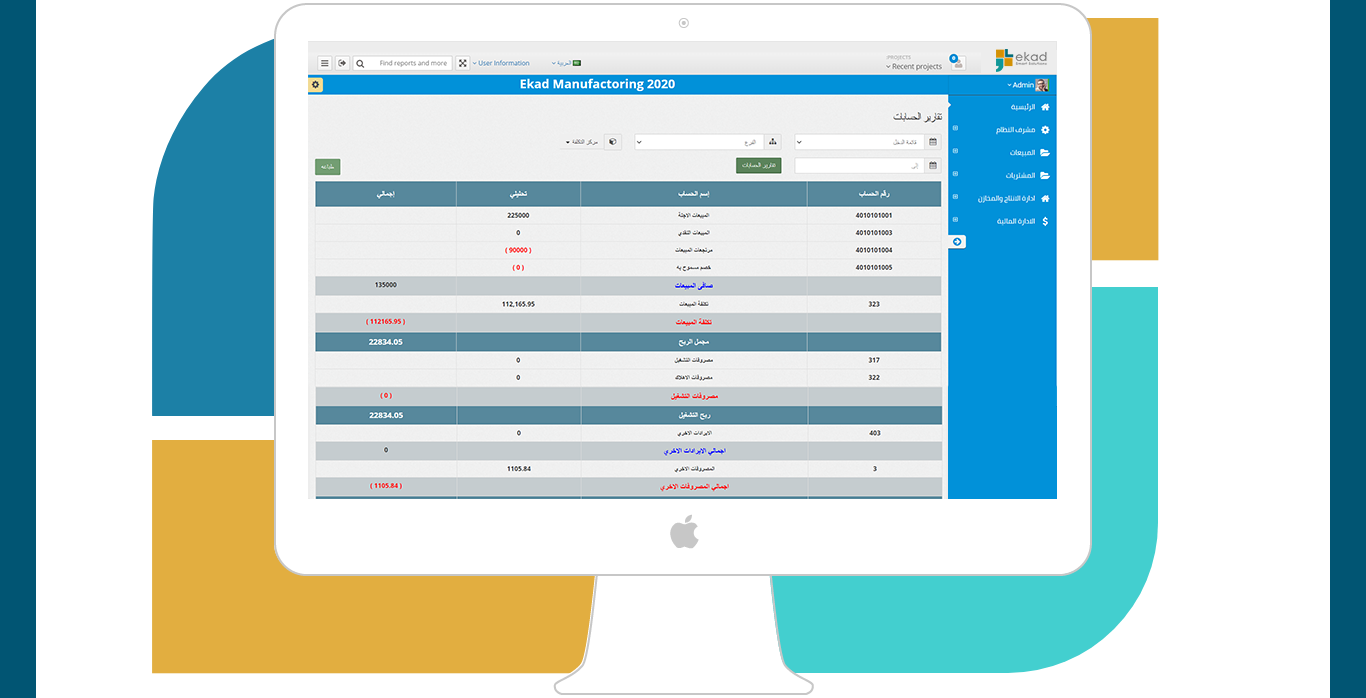Click the red value ( 90000 )
This screenshot has width=1366, height=698.
518,250
